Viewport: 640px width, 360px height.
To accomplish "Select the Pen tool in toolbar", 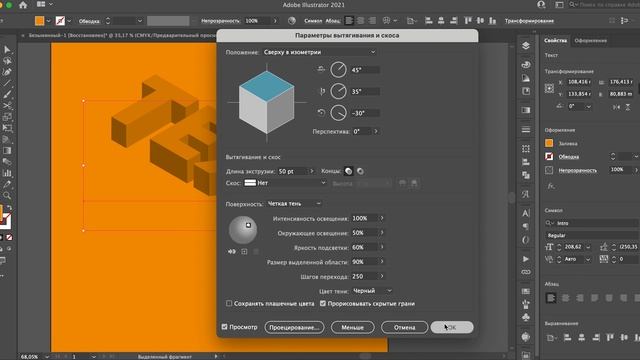I will point(7,72).
